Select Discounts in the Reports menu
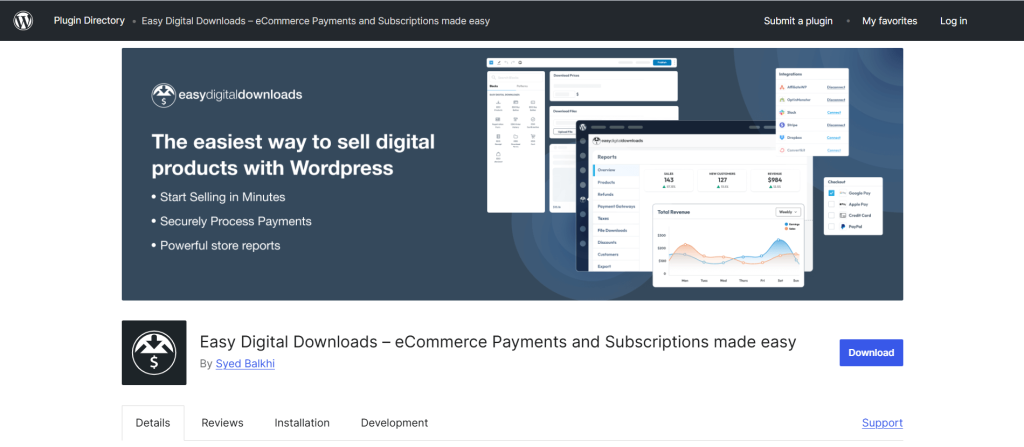This screenshot has width=1024, height=447. (616, 242)
